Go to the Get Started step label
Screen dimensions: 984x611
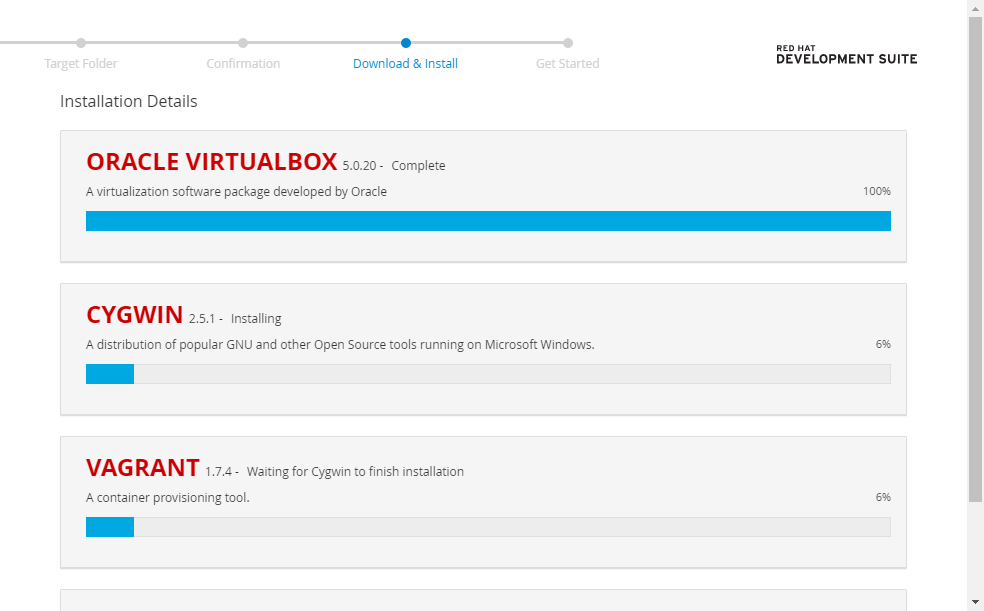click(x=567, y=64)
